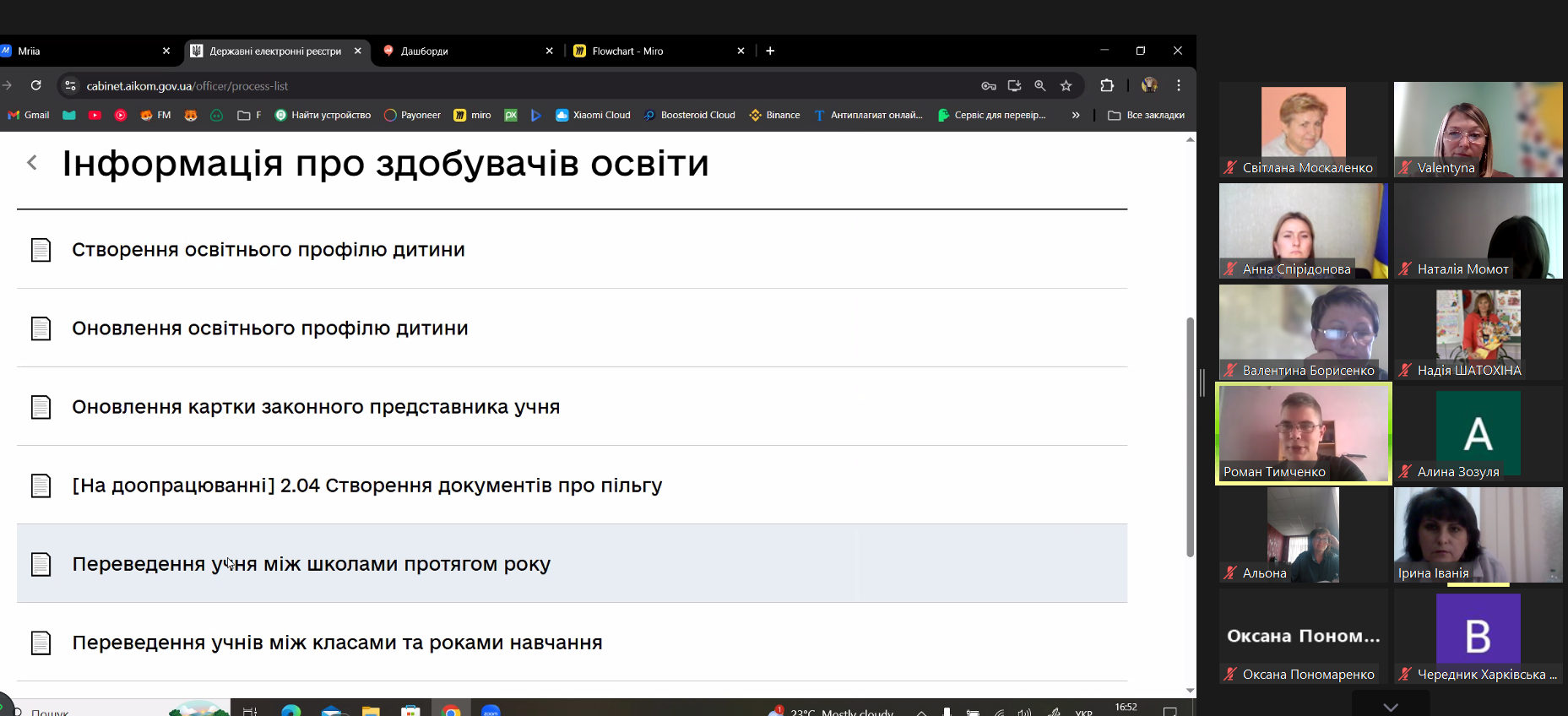Open 'Створення освітнього профілю дитини' process

[x=269, y=250]
